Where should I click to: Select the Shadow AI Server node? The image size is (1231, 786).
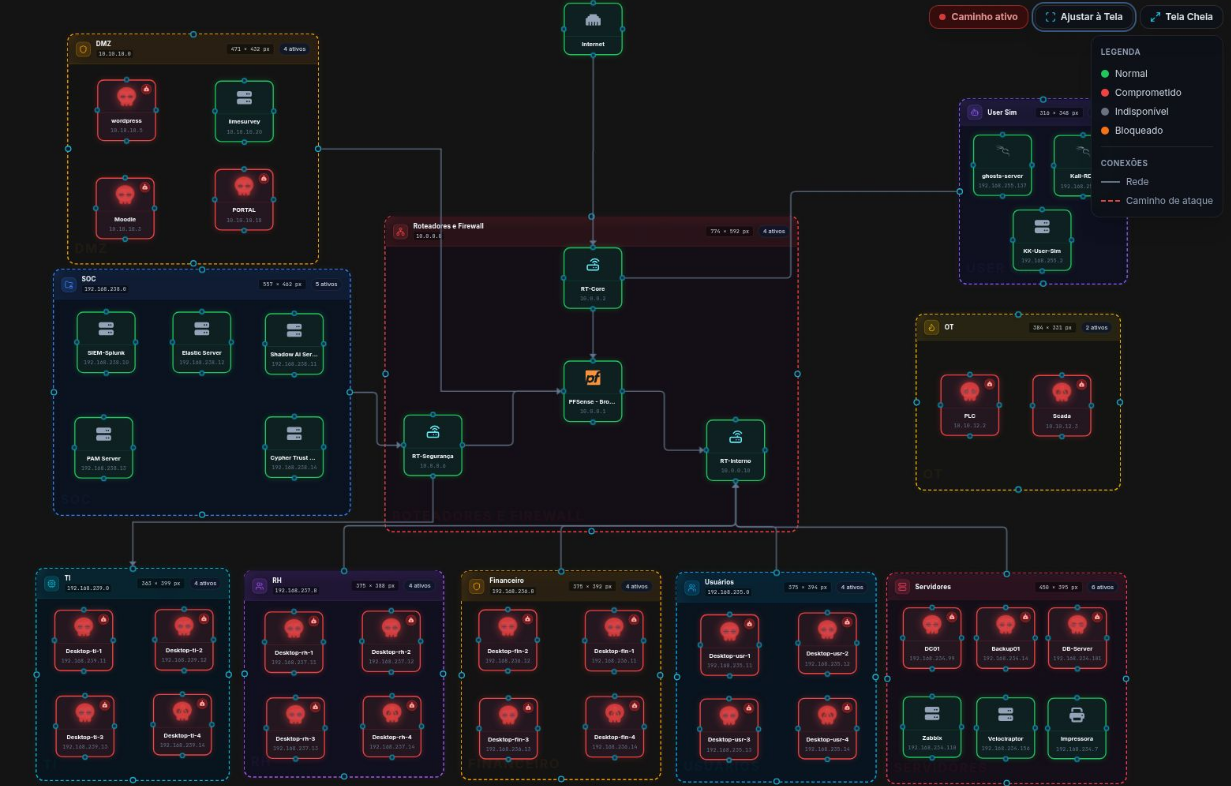click(x=294, y=343)
